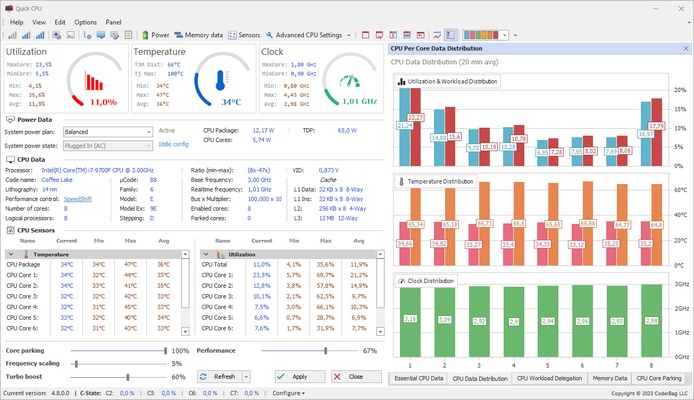Click the green clock speed gauge

pos(350,83)
